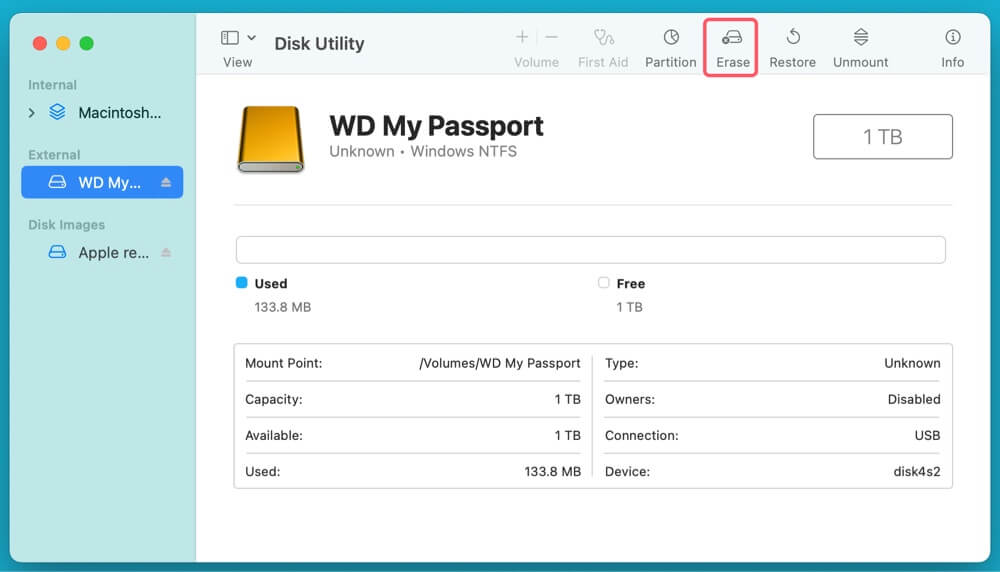Show Info for the selected disk
Image resolution: width=1000 pixels, height=572 pixels.
(x=952, y=39)
